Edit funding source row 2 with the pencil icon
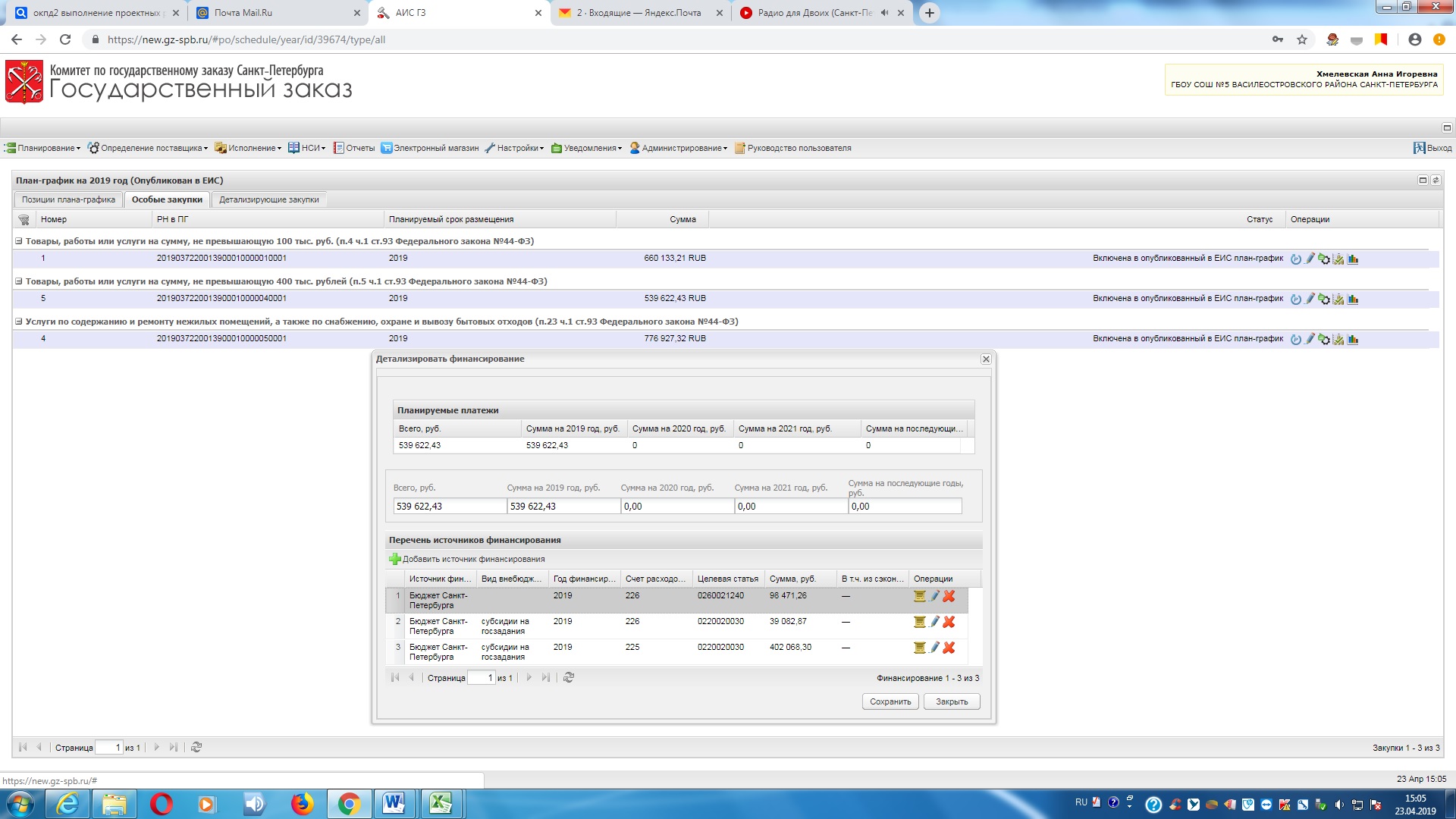Image resolution: width=1456 pixels, height=819 pixels. coord(934,622)
